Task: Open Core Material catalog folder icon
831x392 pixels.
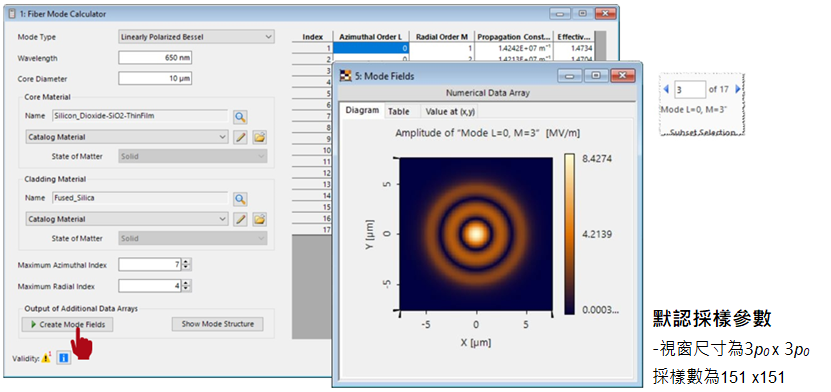Action: point(259,137)
